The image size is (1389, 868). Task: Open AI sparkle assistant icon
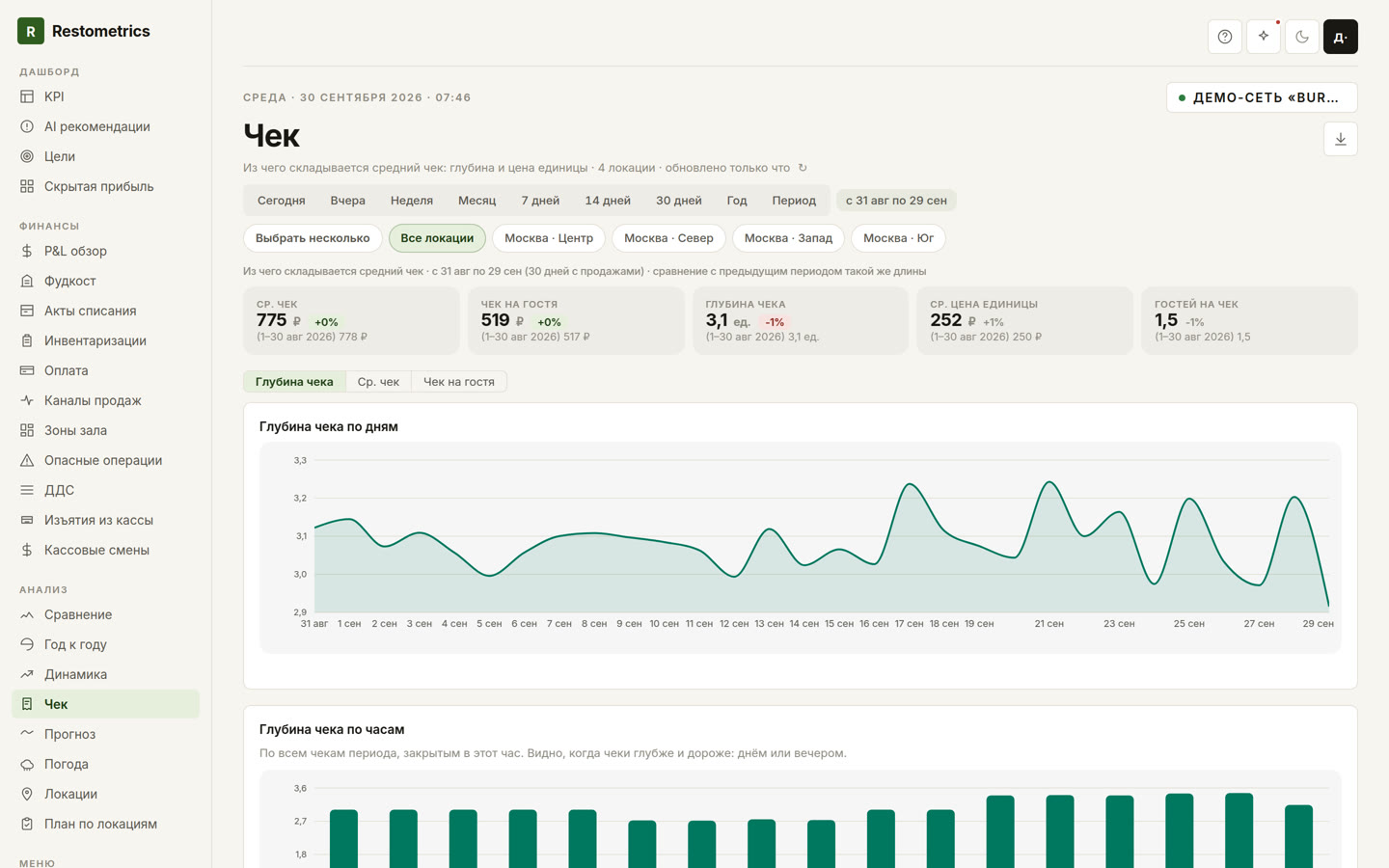(x=1264, y=37)
